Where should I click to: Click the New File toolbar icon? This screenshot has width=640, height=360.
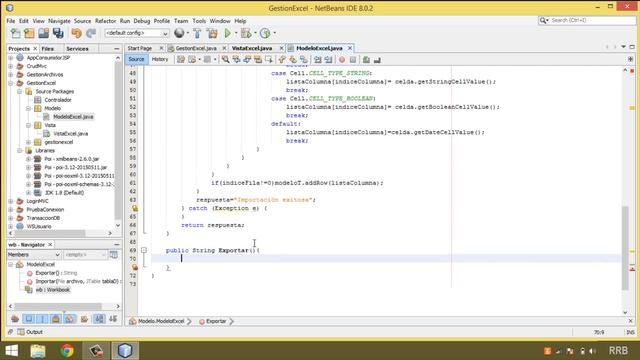[x=16, y=33]
